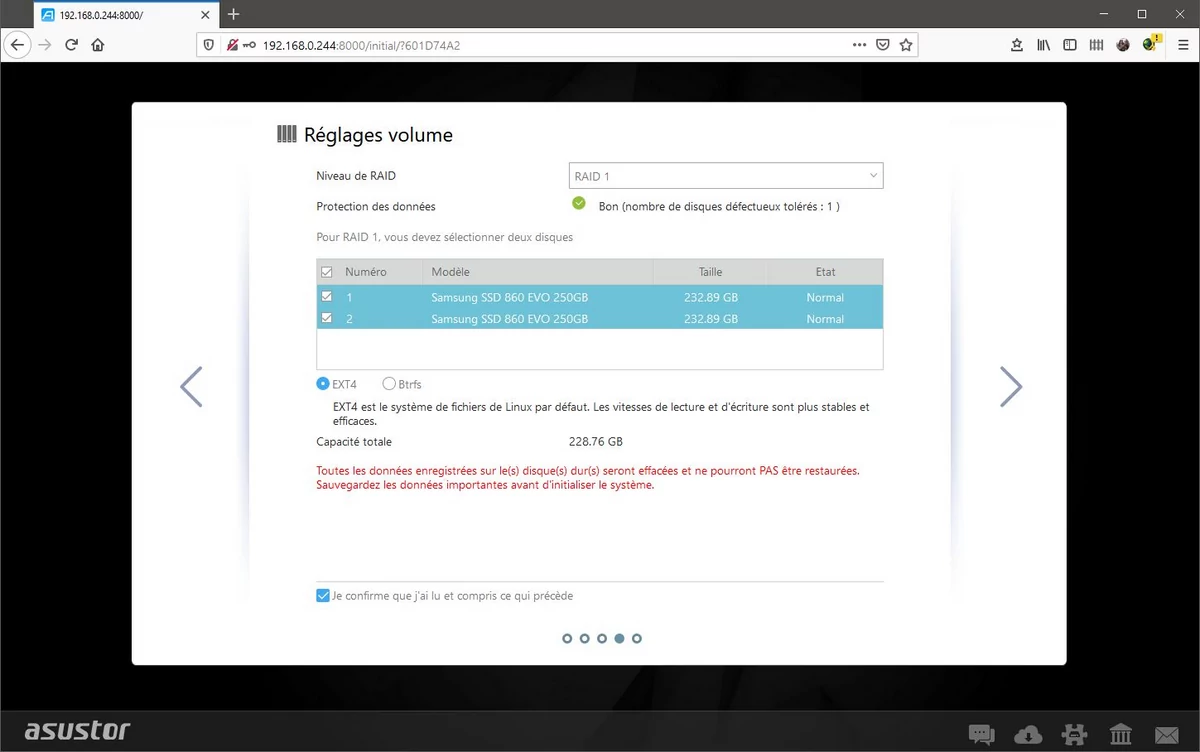Jump to the second setup step dot
This screenshot has height=752, width=1200.
[585, 638]
